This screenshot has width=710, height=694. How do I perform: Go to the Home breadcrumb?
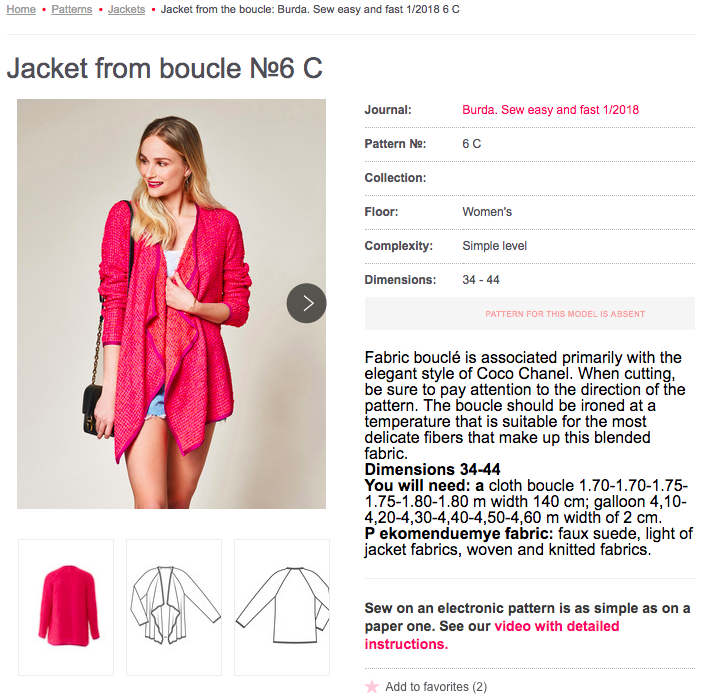click(x=21, y=9)
